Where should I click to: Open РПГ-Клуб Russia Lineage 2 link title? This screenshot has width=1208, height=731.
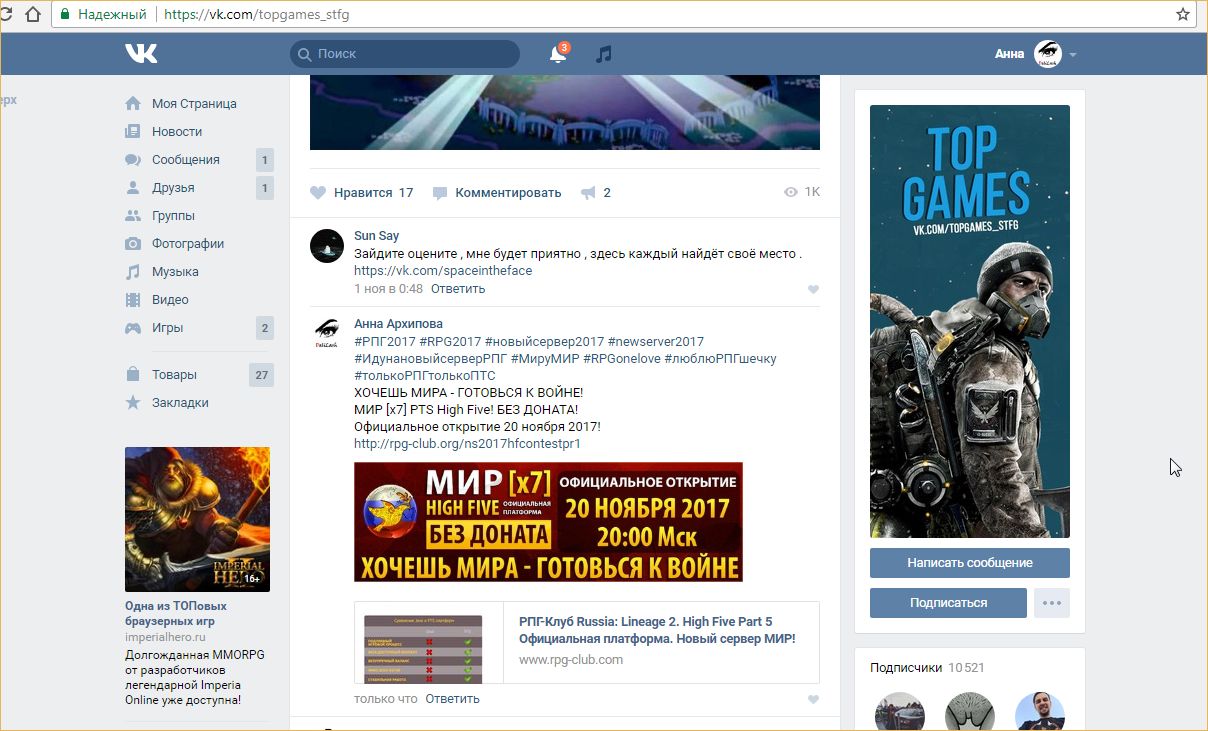pos(657,630)
